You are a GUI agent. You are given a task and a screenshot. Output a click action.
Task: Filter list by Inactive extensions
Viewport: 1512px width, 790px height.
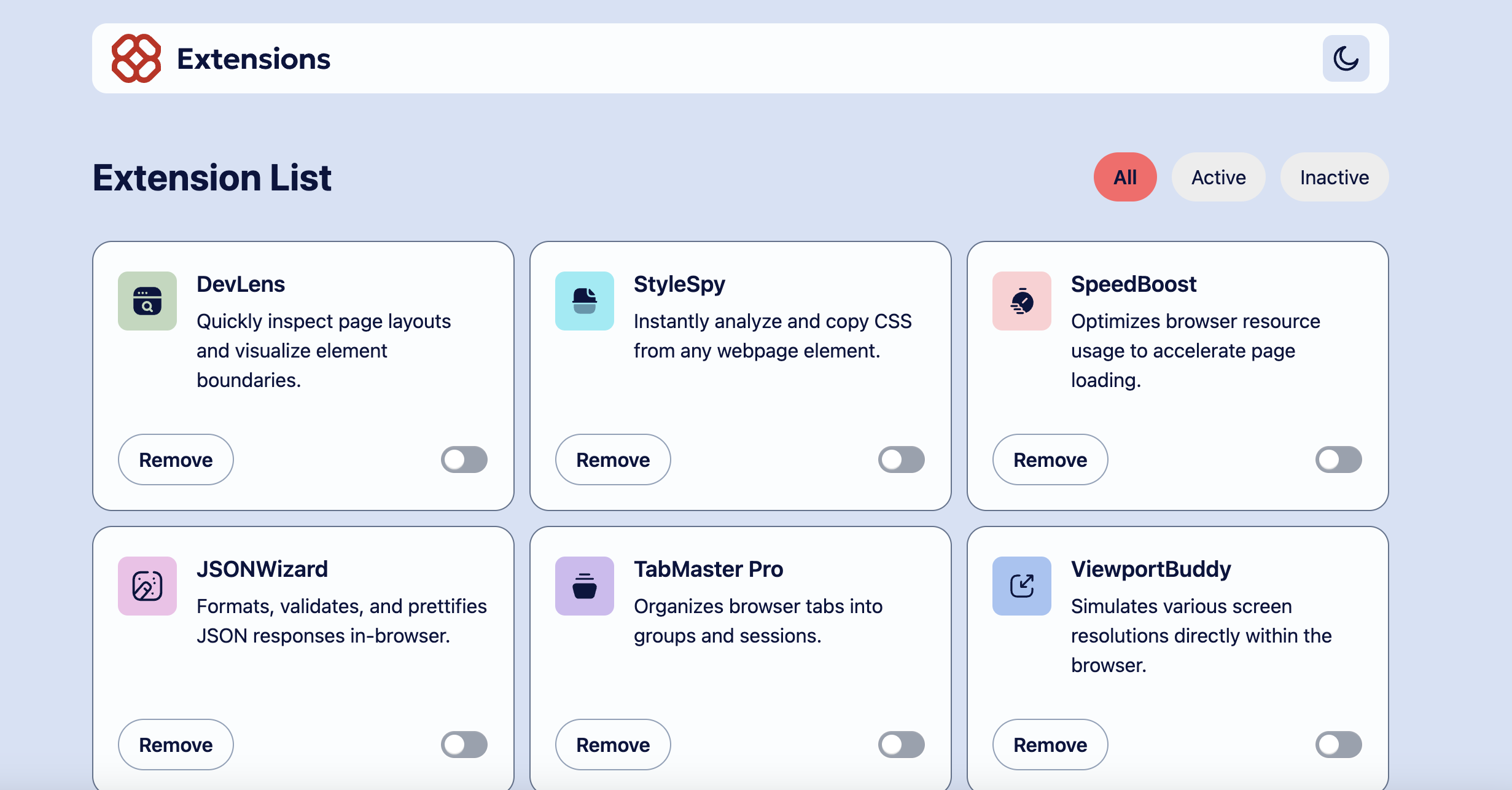[x=1335, y=177]
